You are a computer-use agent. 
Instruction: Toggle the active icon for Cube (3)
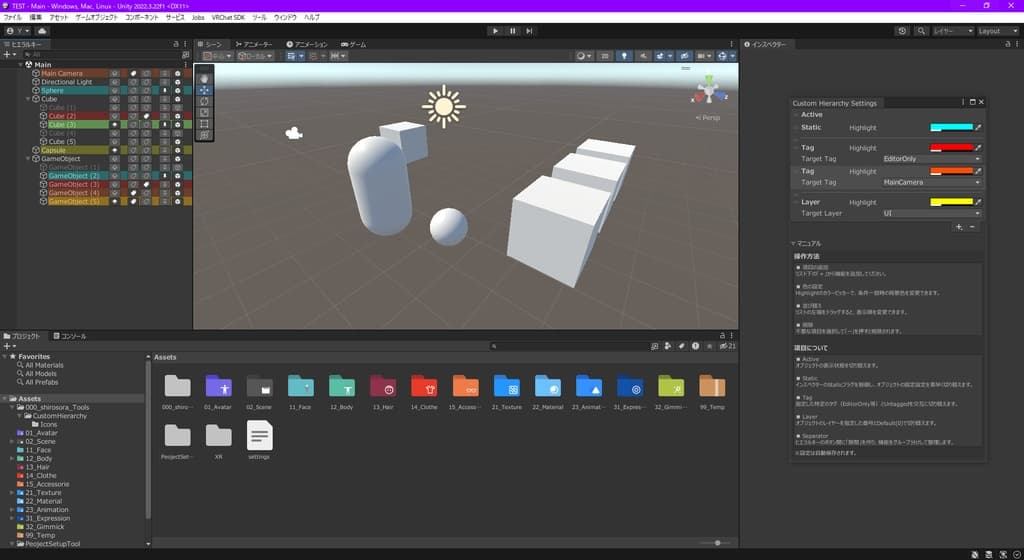115,124
